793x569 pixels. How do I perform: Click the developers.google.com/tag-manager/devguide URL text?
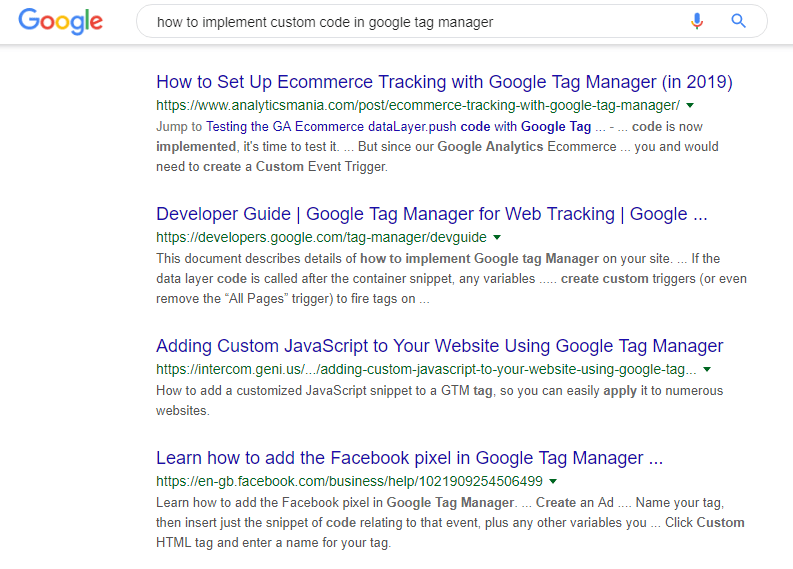321,237
